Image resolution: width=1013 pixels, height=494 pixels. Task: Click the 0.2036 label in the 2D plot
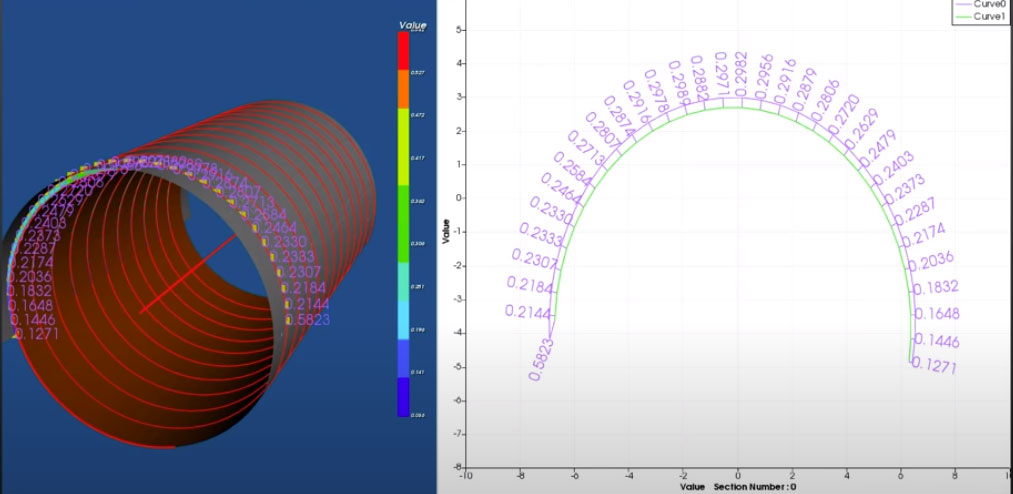pyautogui.click(x=934, y=261)
